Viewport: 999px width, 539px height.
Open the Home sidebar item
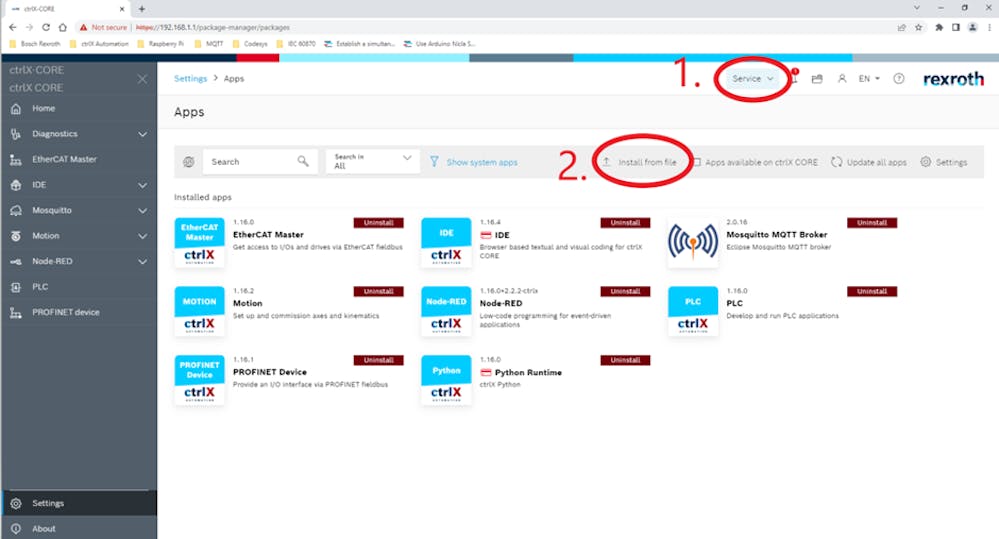pos(78,108)
